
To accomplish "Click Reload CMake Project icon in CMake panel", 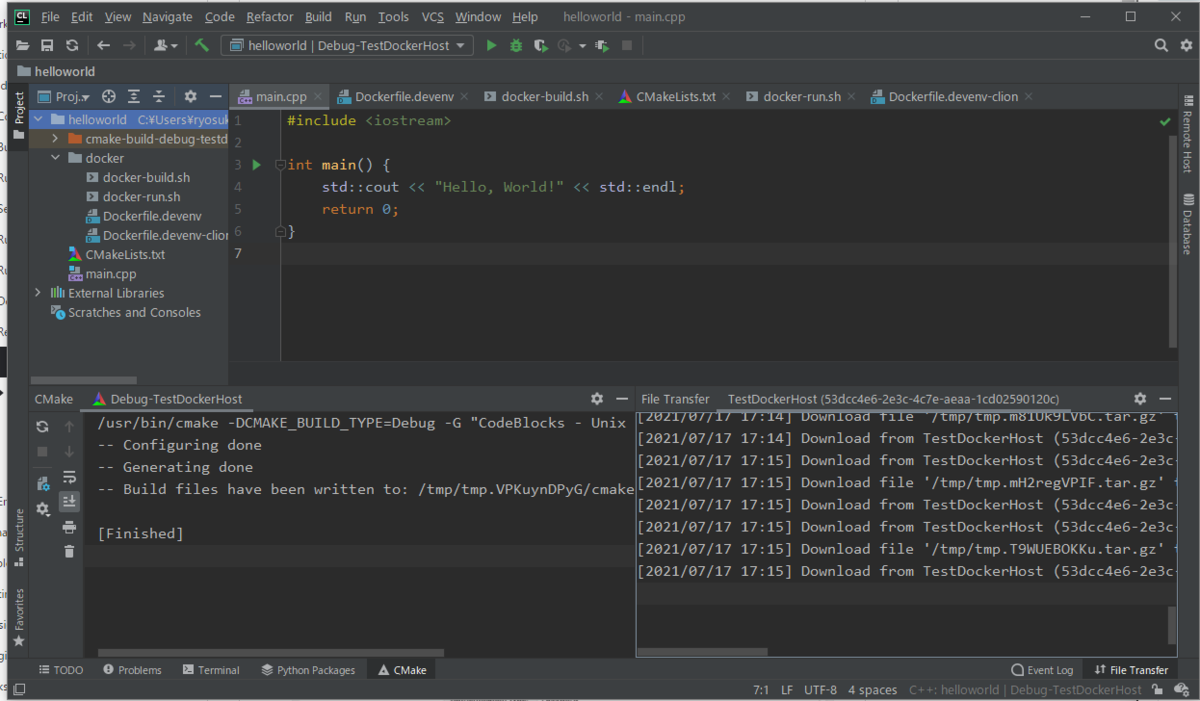I will point(42,426).
